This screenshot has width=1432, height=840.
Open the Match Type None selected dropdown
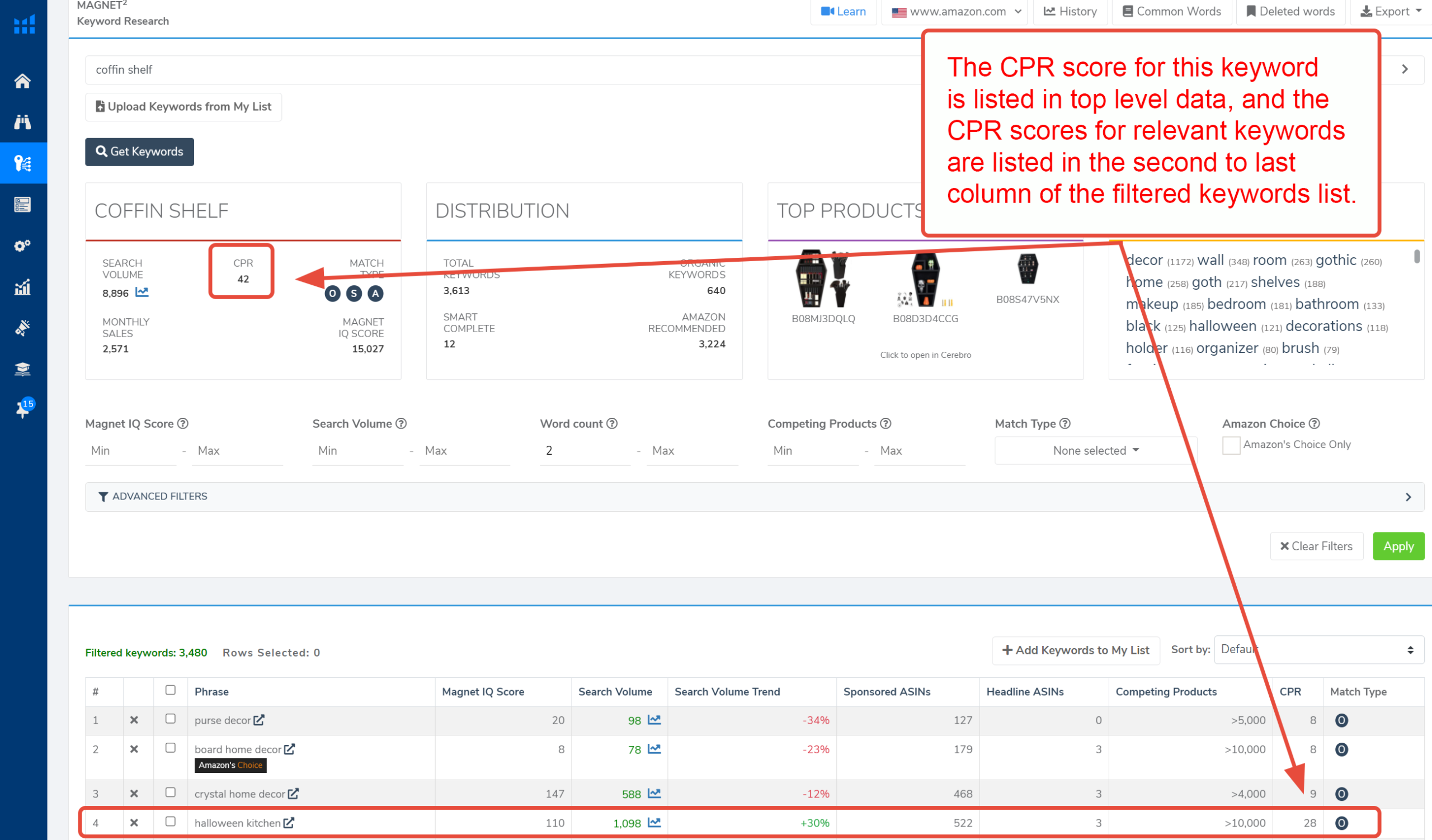click(1095, 450)
